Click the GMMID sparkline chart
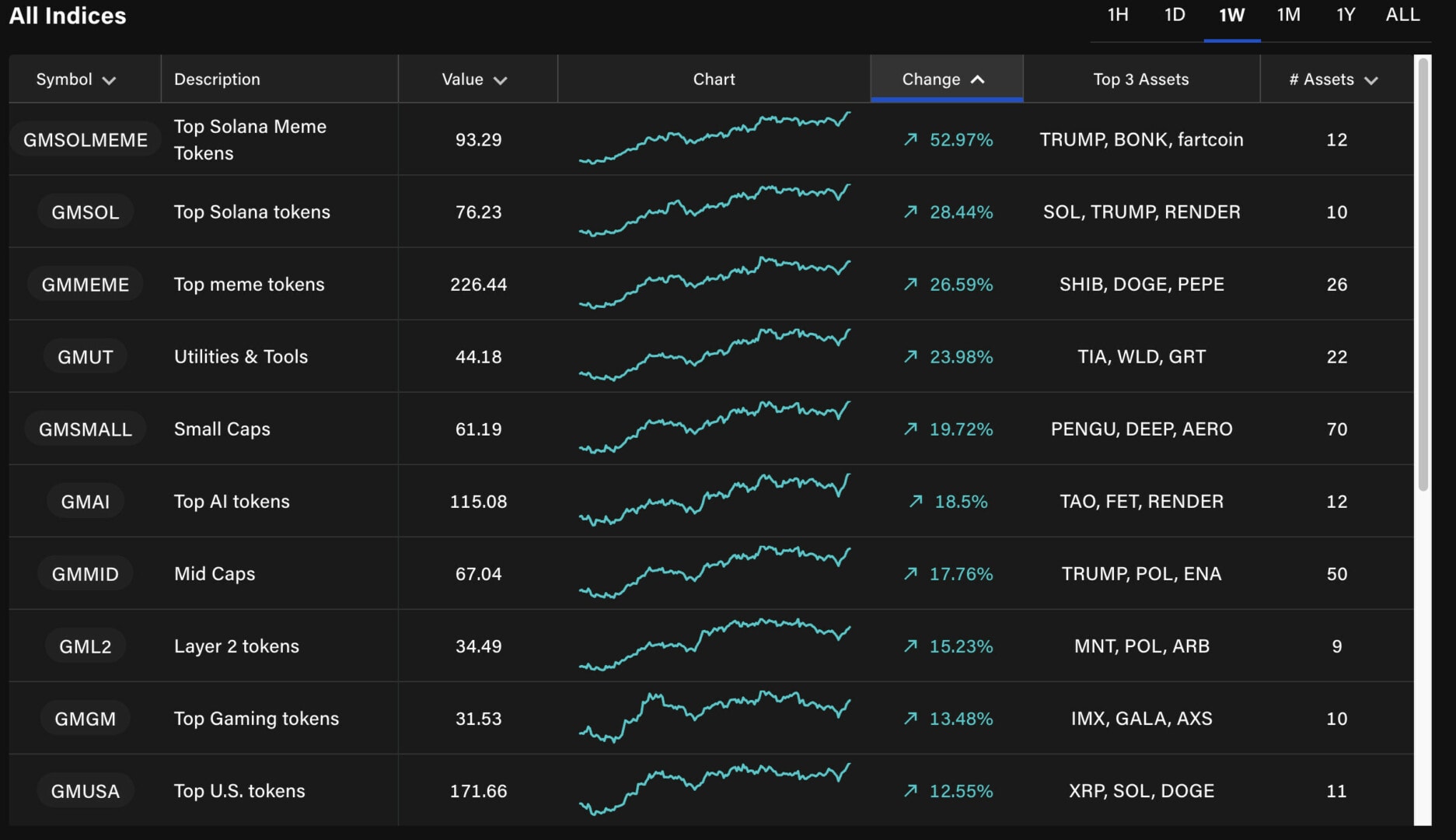Viewport: 1456px width, 840px height. point(714,572)
